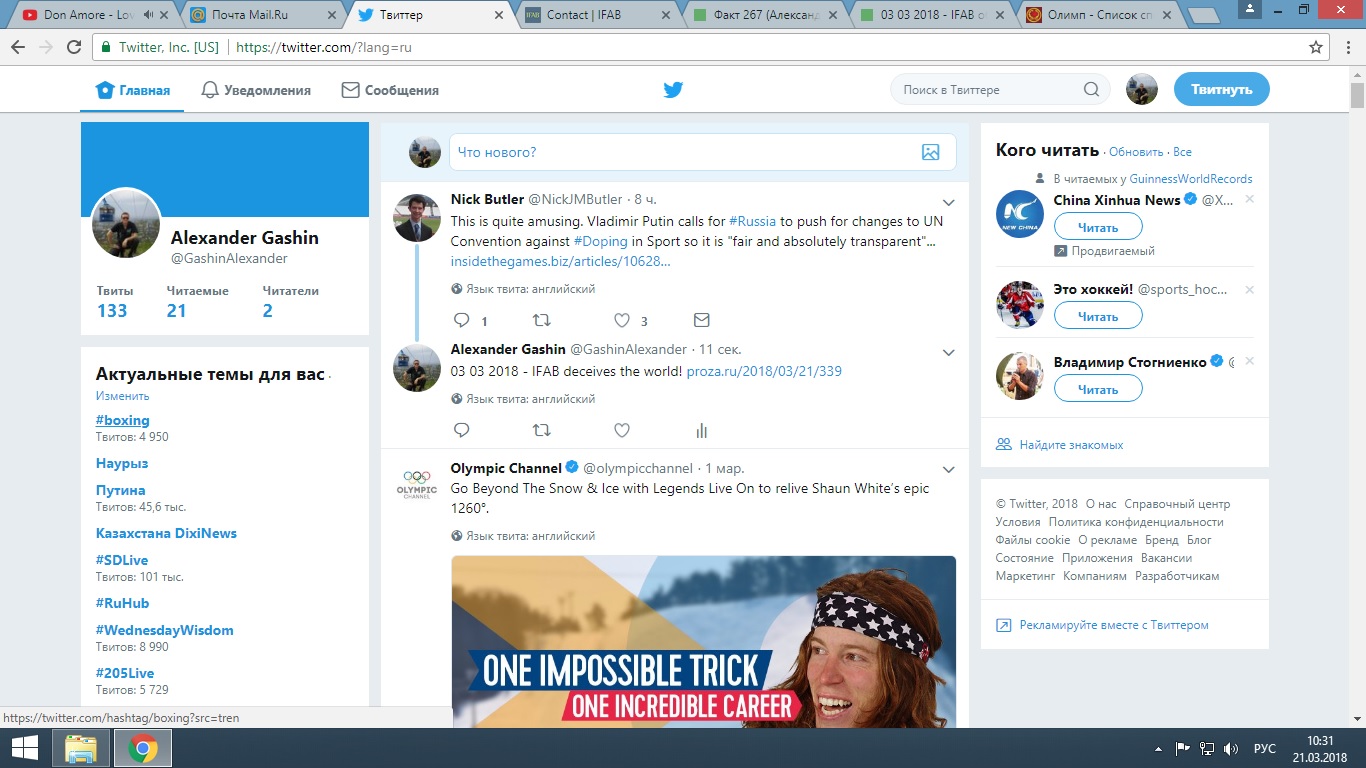Open Рекламируйте вместе с Твиттером link
The height and width of the screenshot is (768, 1366).
(1114, 625)
